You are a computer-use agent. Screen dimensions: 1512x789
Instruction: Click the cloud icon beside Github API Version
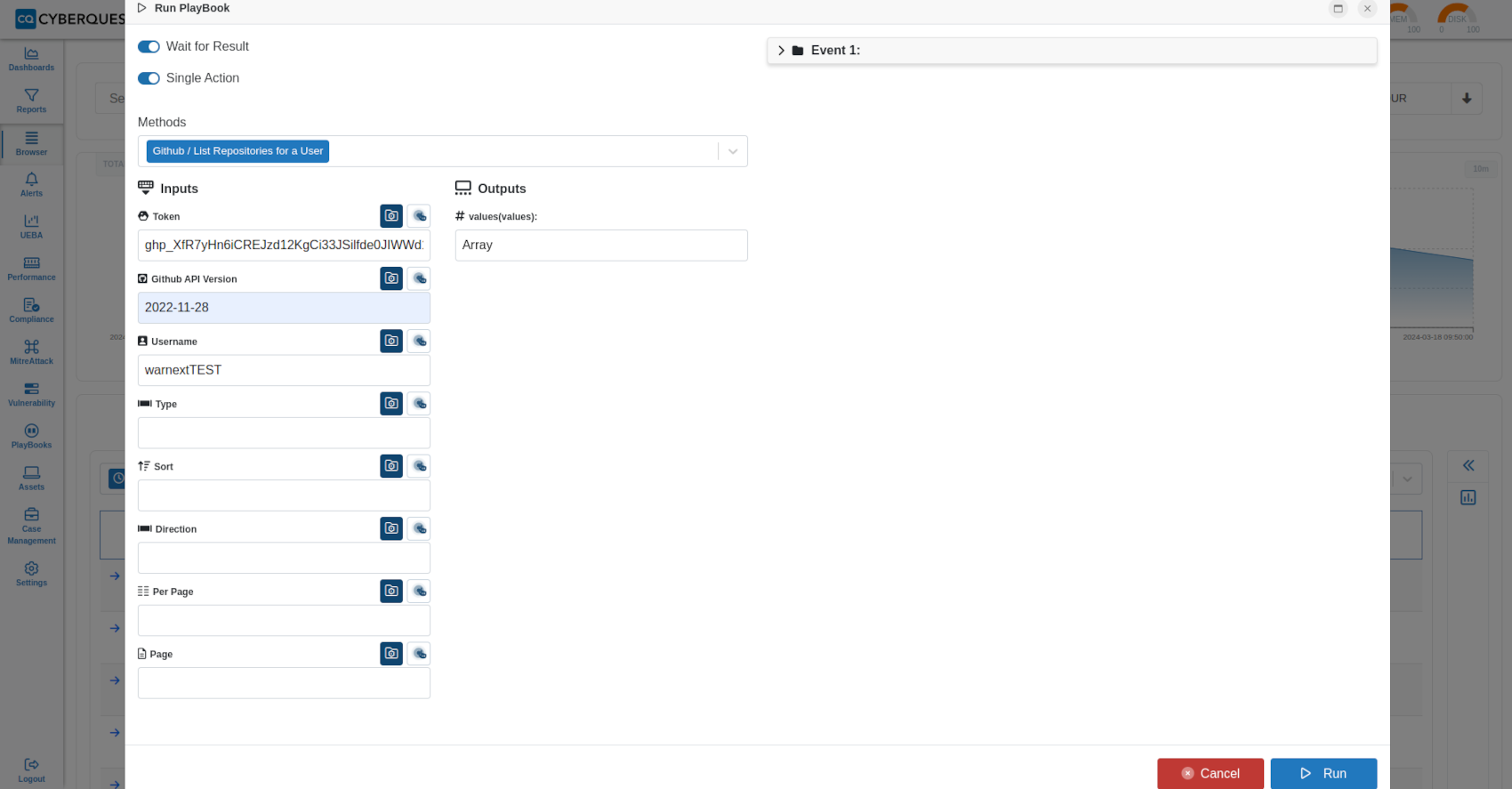point(419,278)
